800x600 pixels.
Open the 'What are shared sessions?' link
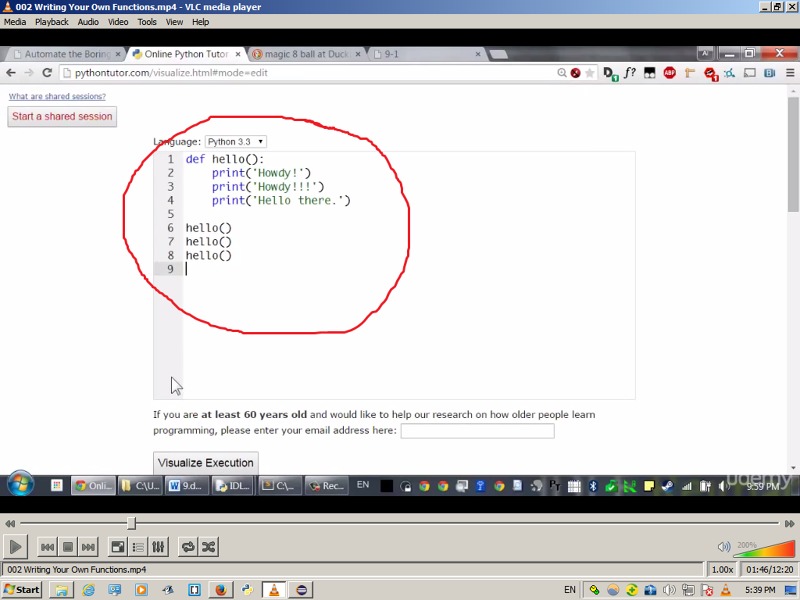(x=57, y=97)
